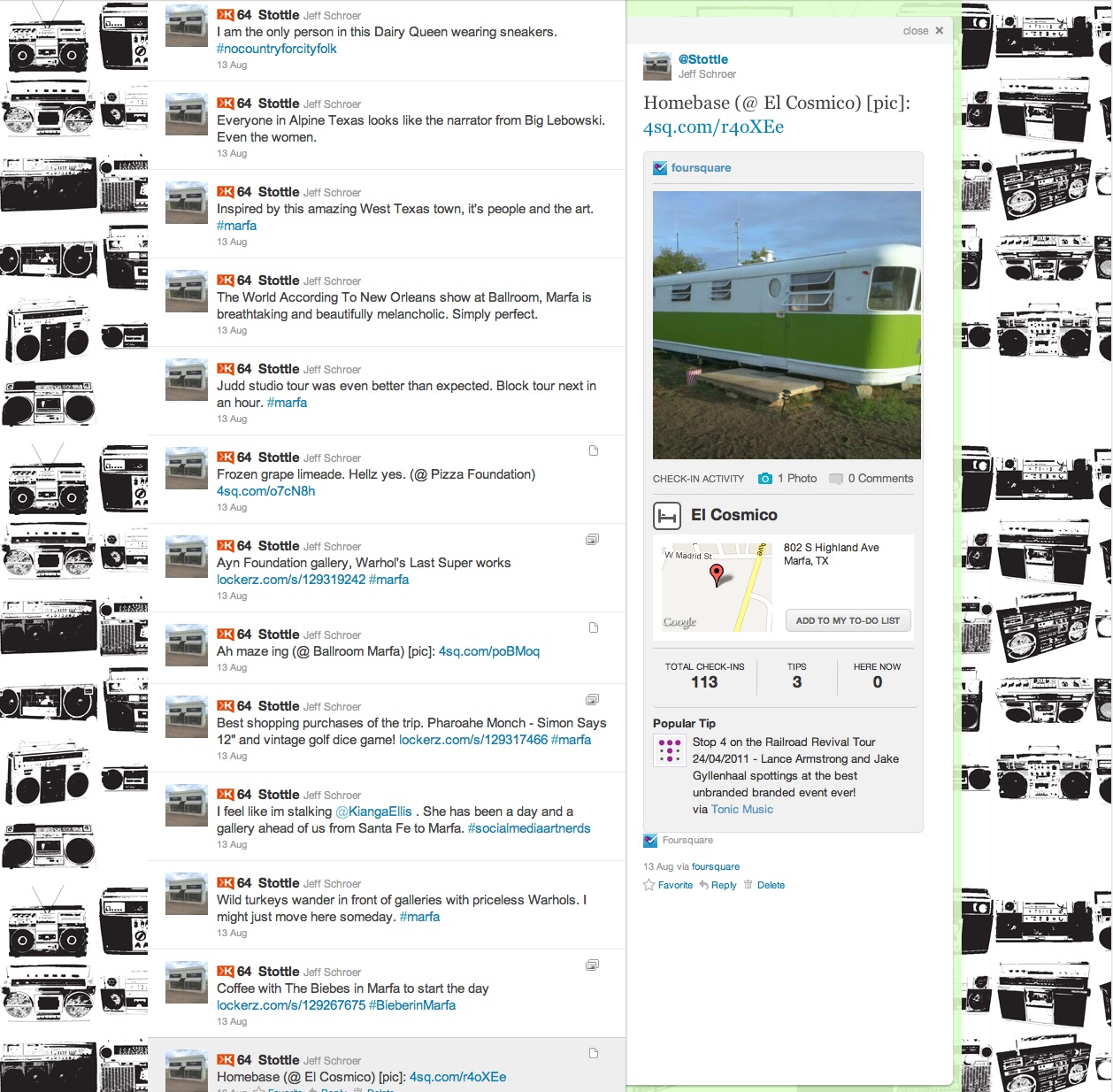Viewport: 1113px width, 1092px height.
Task: Click the media icon on Coffee with The Biebes tweet
Action: tap(592, 965)
